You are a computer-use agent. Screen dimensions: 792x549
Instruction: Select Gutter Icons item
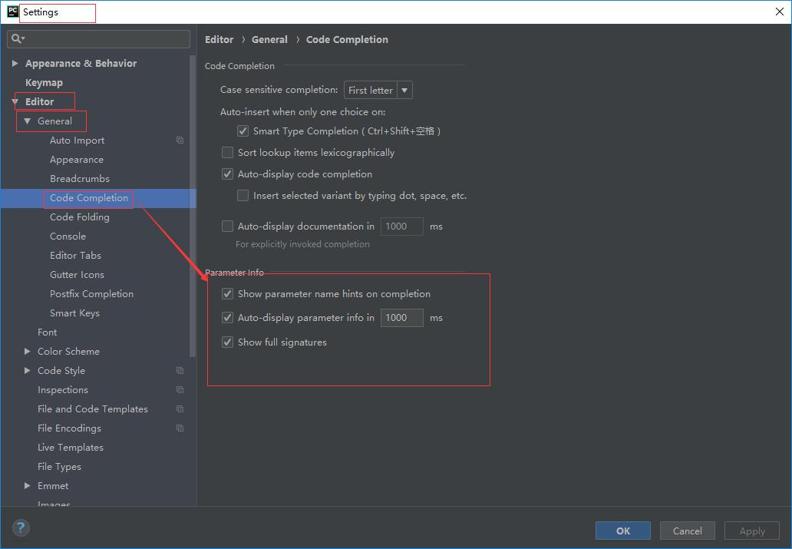(77, 275)
